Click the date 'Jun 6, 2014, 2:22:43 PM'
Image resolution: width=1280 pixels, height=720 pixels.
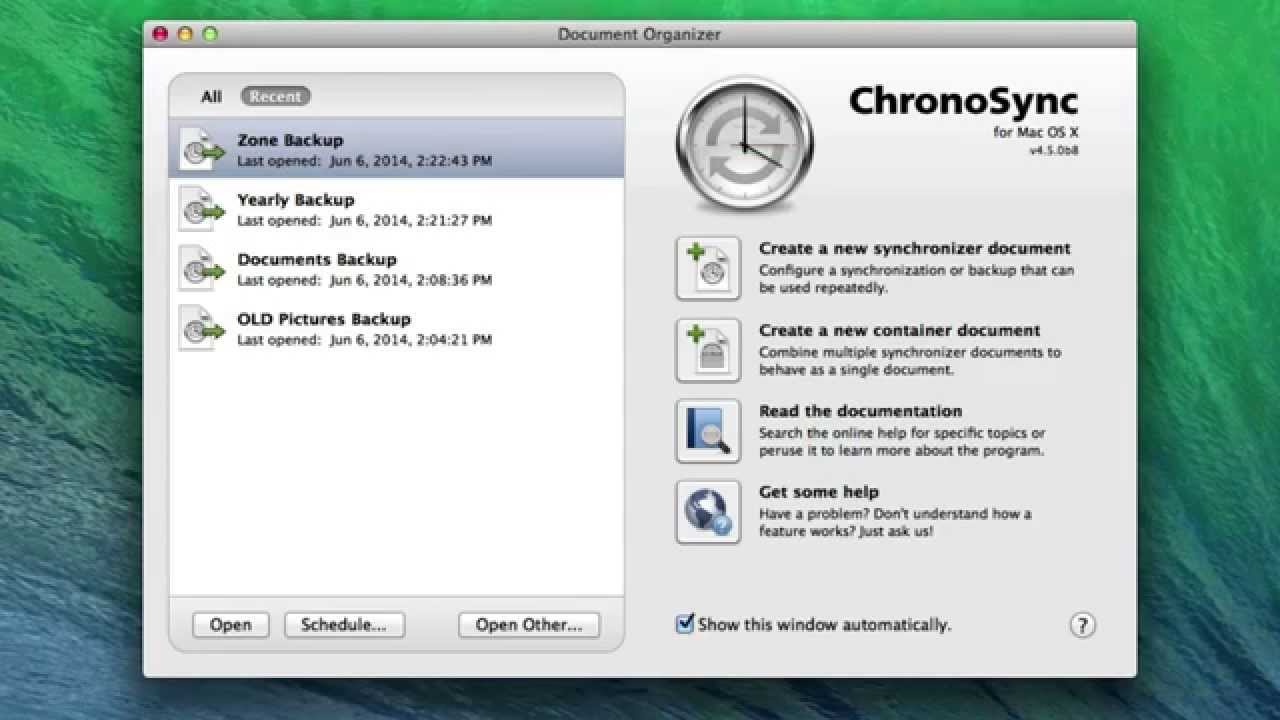(x=411, y=161)
